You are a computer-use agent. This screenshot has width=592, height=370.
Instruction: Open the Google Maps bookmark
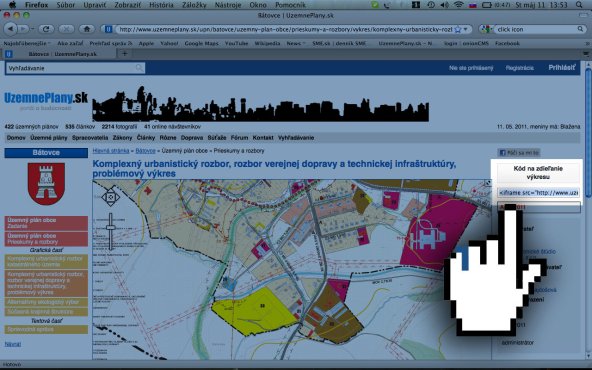point(201,43)
